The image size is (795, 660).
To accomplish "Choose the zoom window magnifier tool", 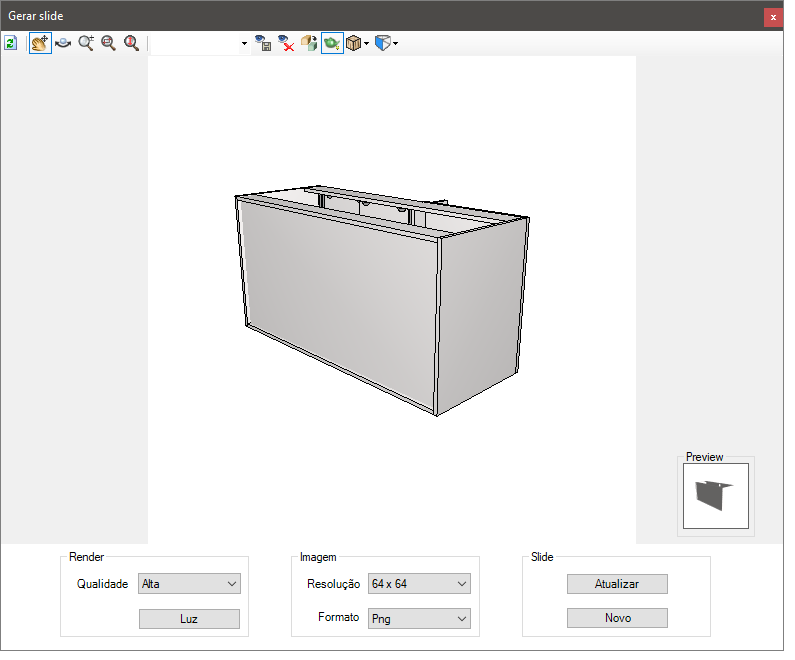I will click(109, 43).
